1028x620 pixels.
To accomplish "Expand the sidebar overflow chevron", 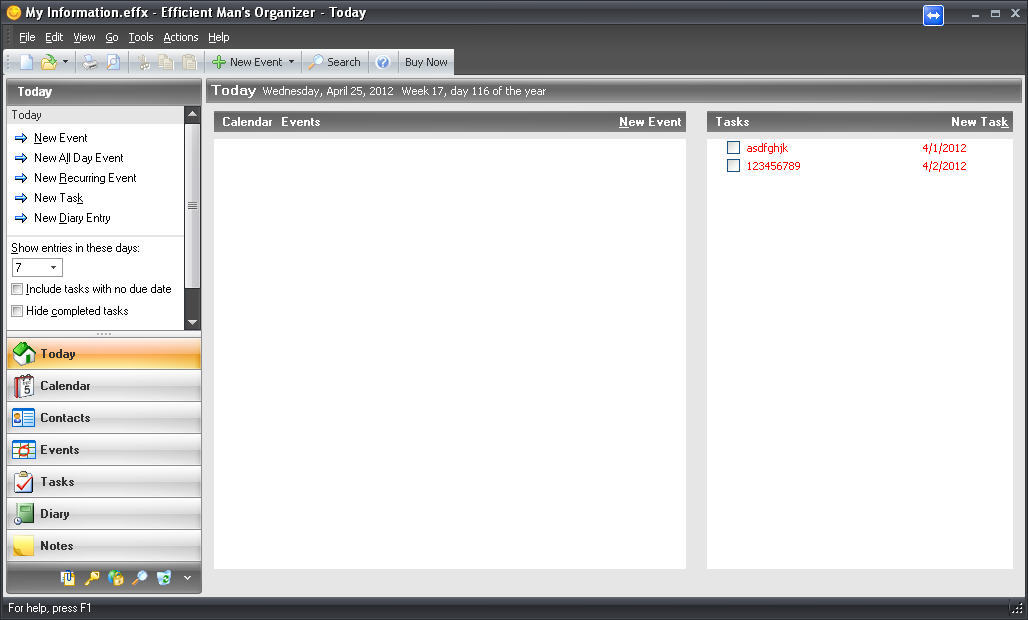I will pyautogui.click(x=187, y=577).
